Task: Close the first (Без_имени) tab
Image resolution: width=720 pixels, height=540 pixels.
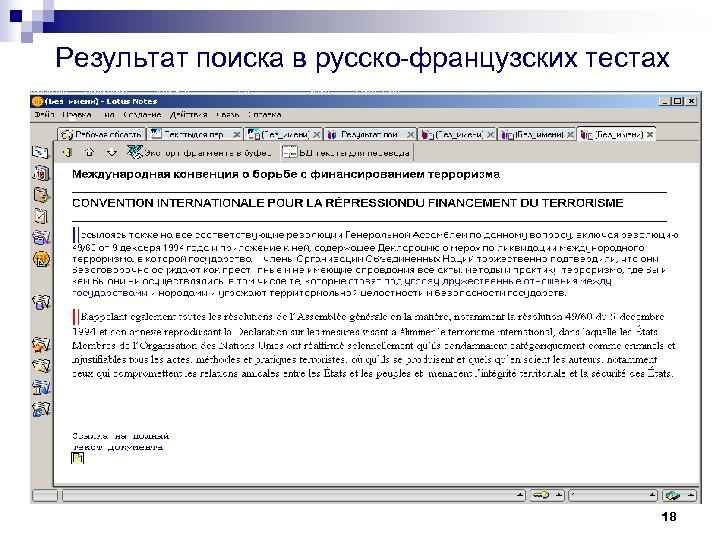Action: tap(316, 135)
